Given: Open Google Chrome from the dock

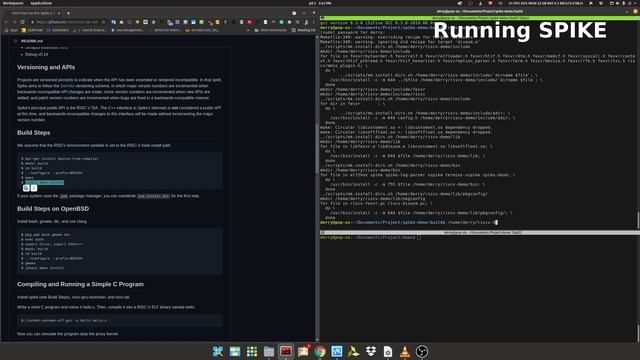Looking at the screenshot, I should coord(320,351).
